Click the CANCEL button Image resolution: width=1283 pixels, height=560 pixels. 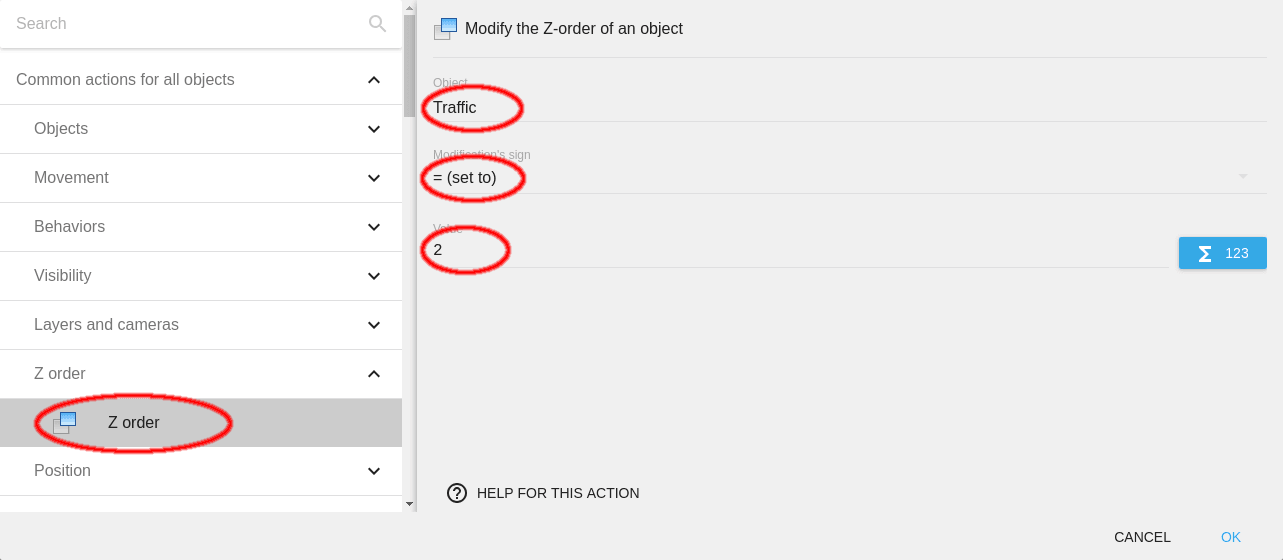1142,537
